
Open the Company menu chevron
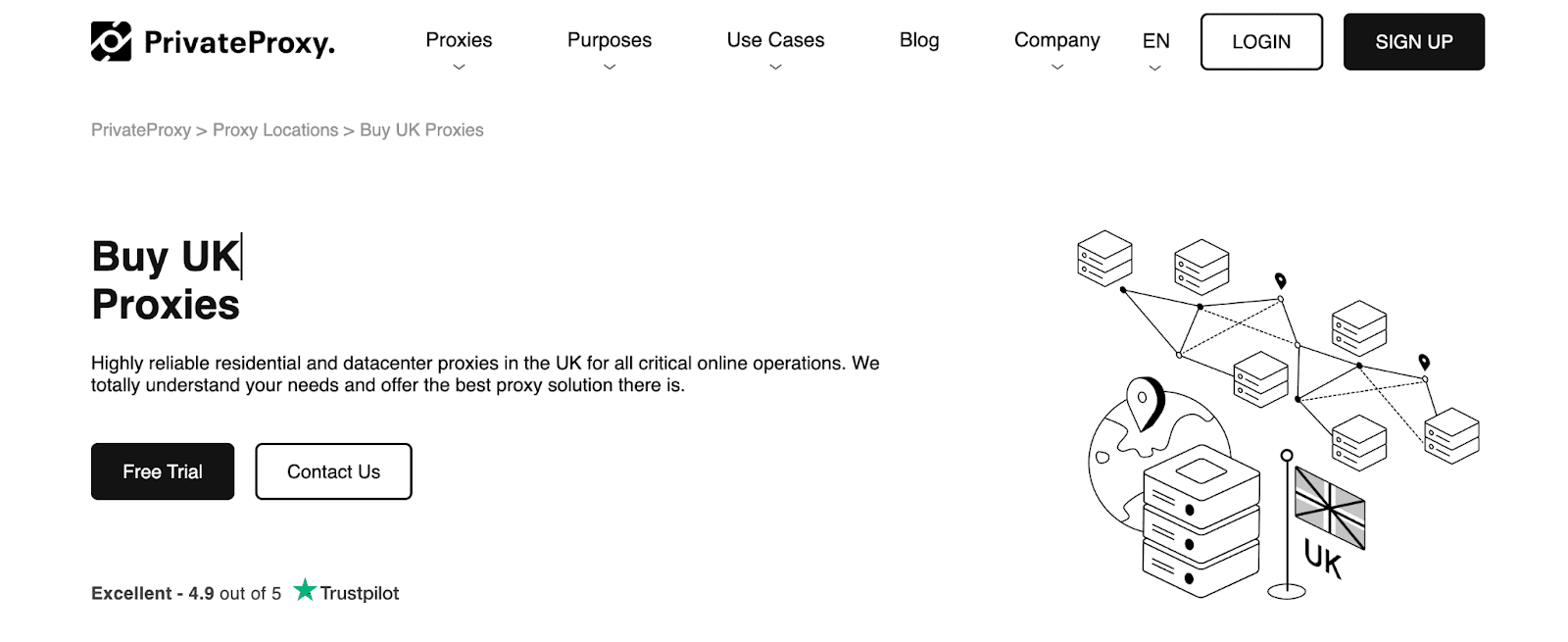tap(1056, 68)
